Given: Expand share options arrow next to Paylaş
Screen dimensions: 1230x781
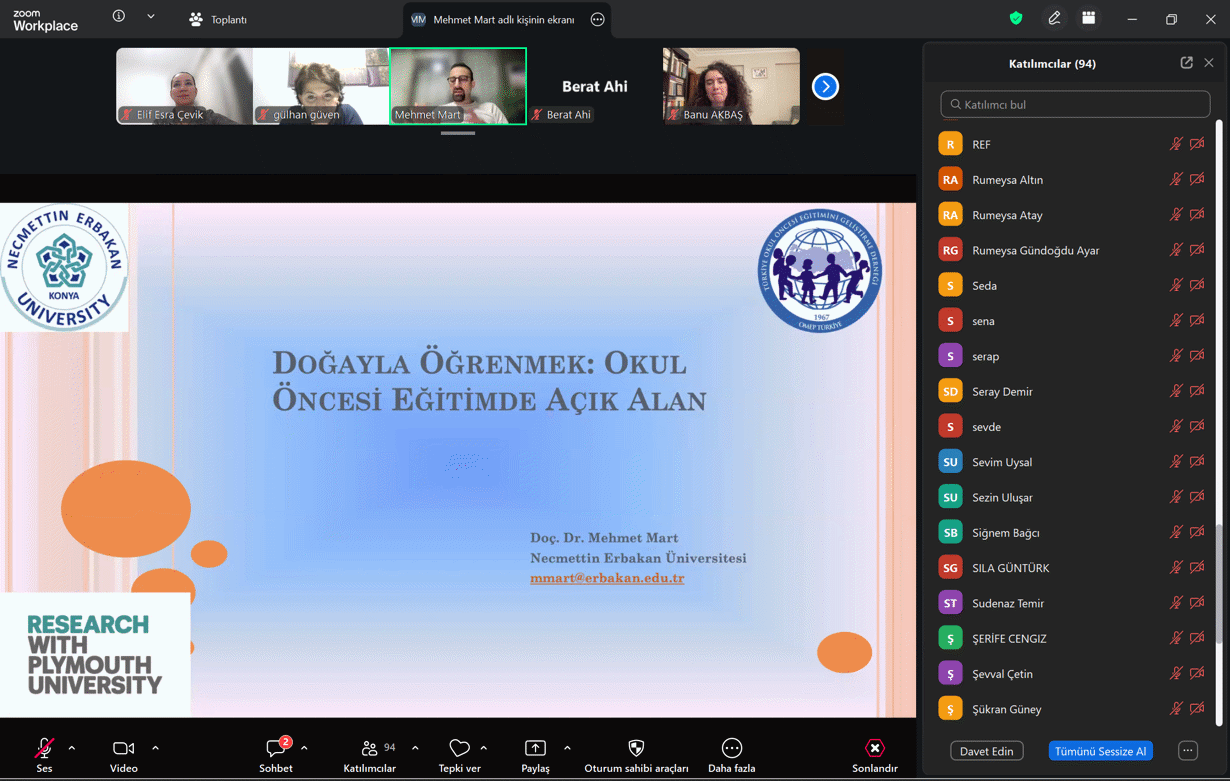Looking at the screenshot, I should (x=567, y=748).
